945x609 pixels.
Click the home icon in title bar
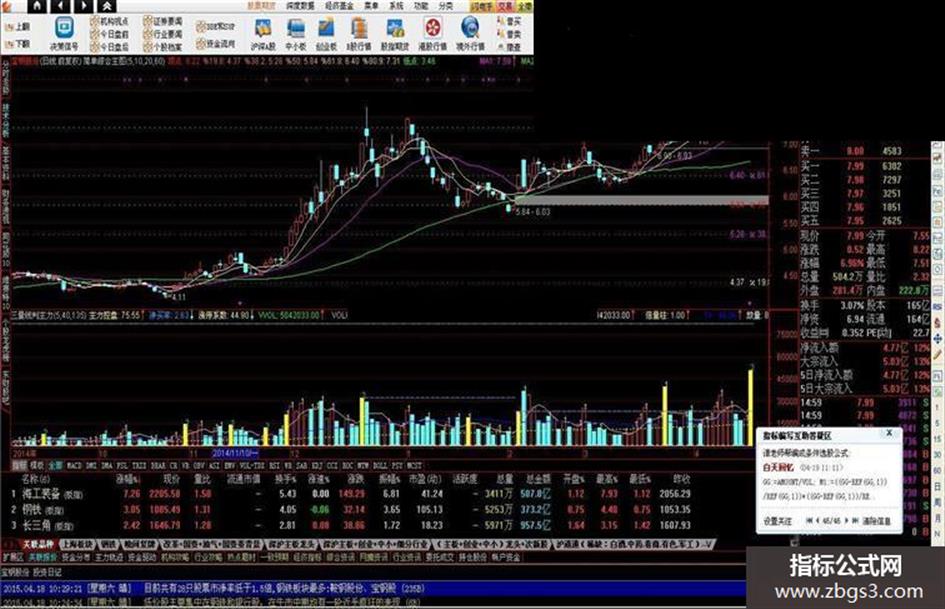38,6
